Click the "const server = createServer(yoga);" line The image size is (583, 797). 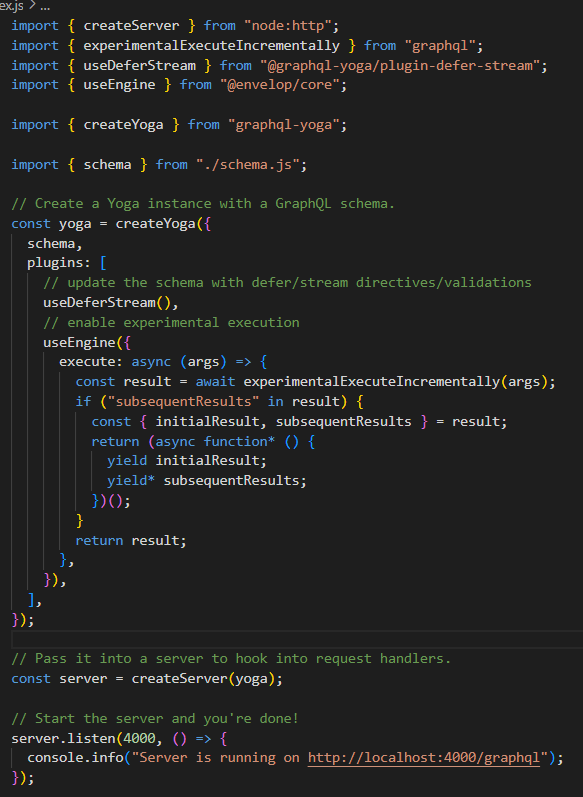[x=147, y=679]
